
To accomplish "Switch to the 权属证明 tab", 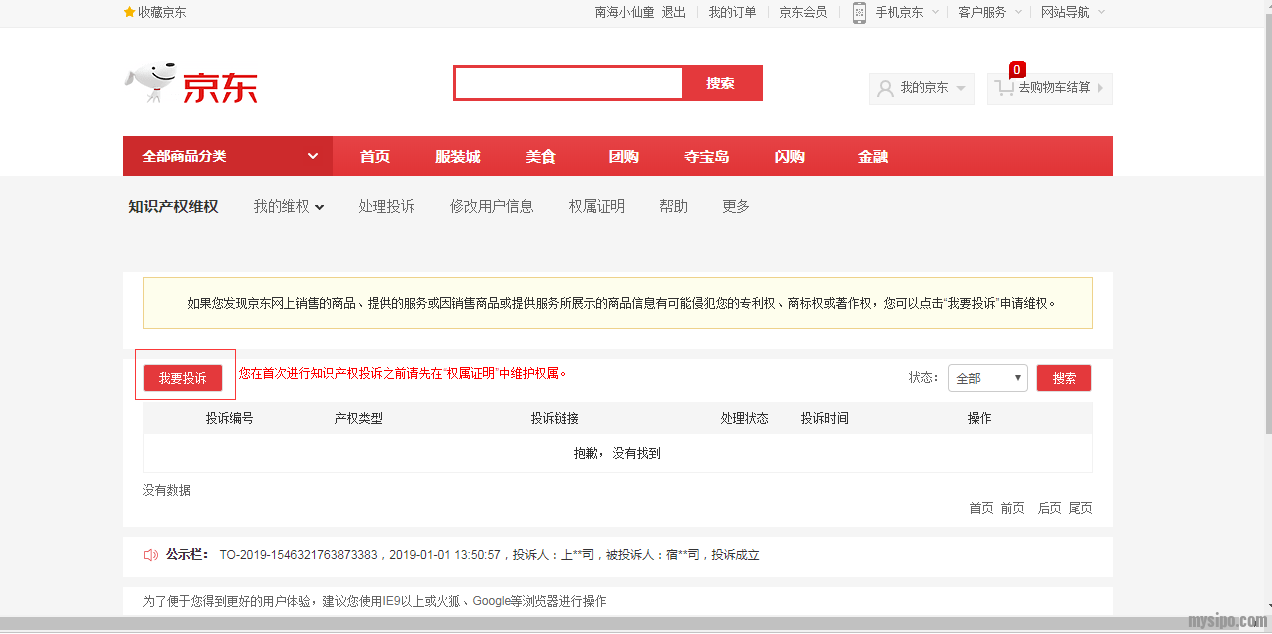I will pos(596,207).
